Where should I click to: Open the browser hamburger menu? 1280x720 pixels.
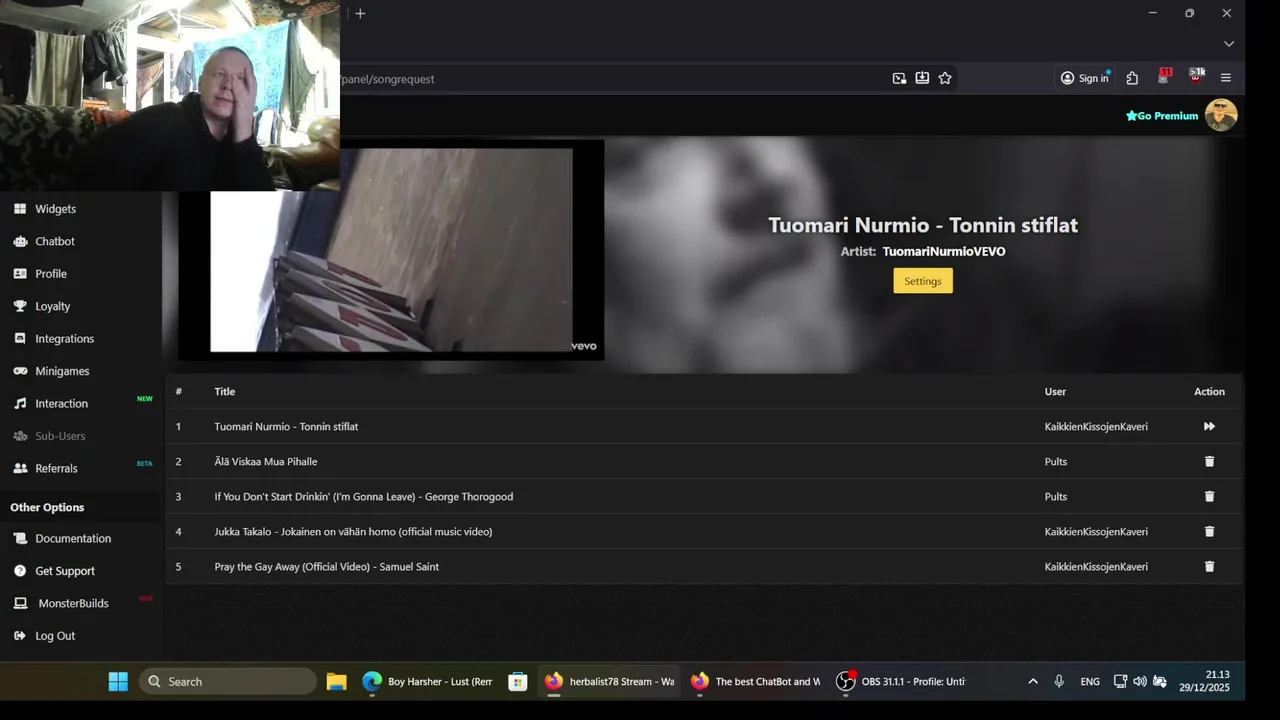click(x=1226, y=78)
